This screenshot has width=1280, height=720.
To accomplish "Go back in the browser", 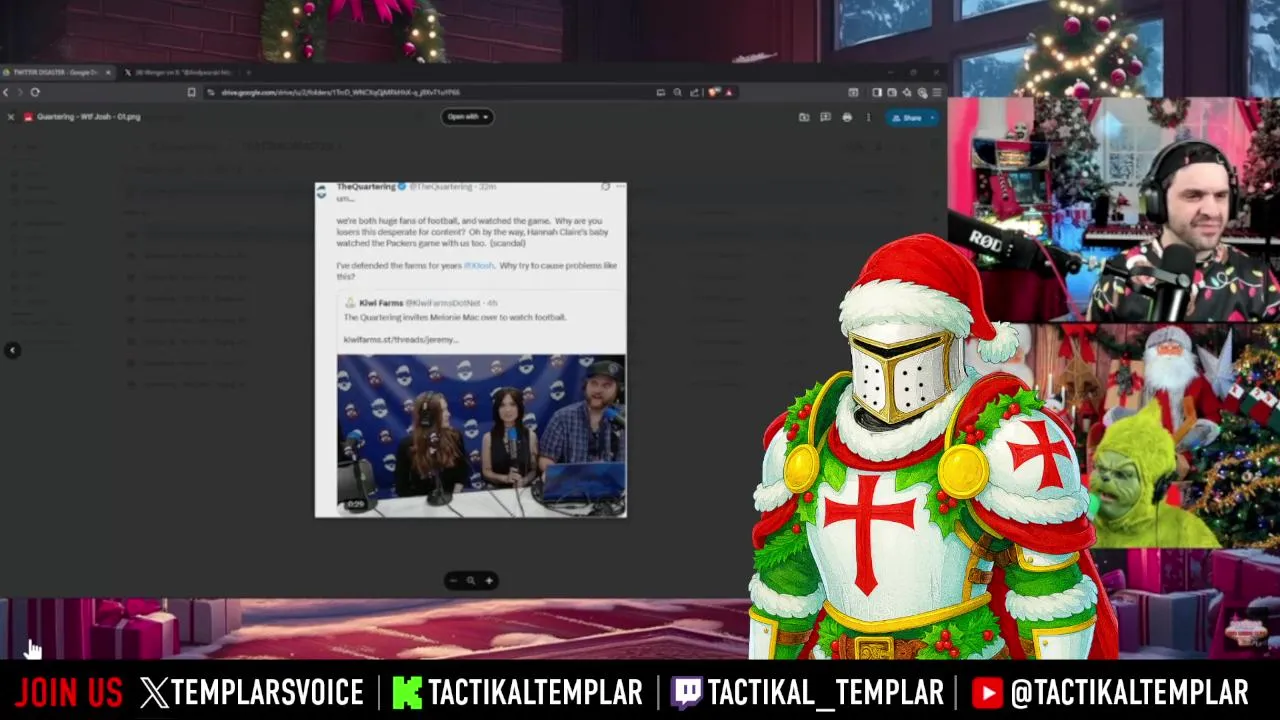I will (6, 92).
